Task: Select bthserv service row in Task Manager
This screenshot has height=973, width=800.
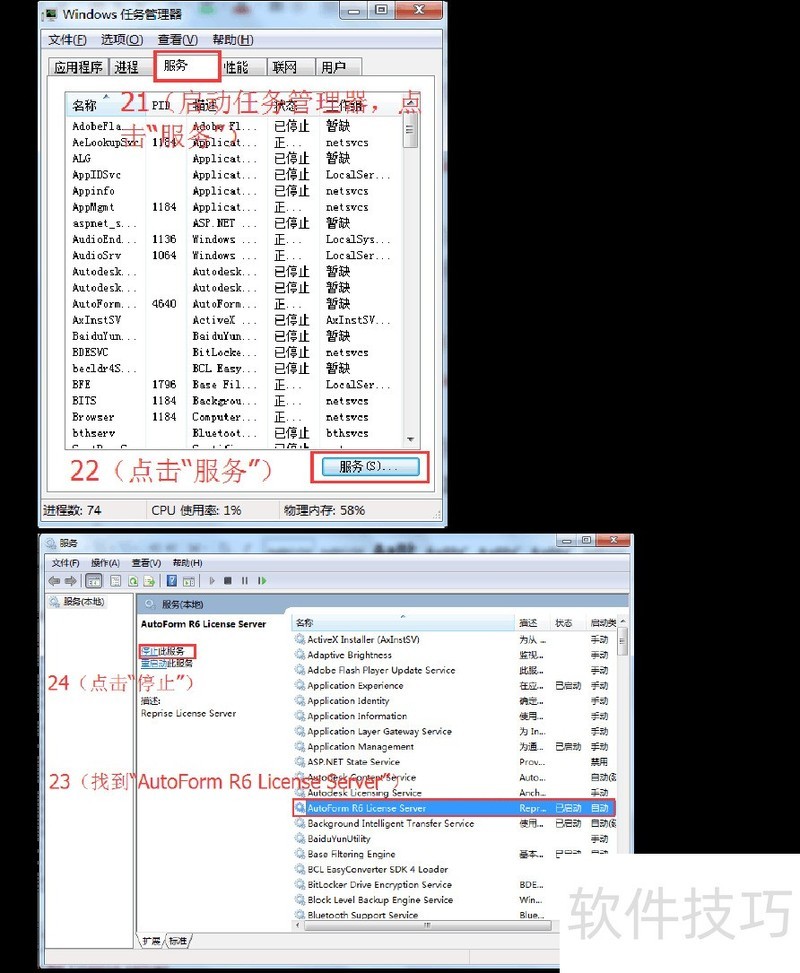Action: 234,433
